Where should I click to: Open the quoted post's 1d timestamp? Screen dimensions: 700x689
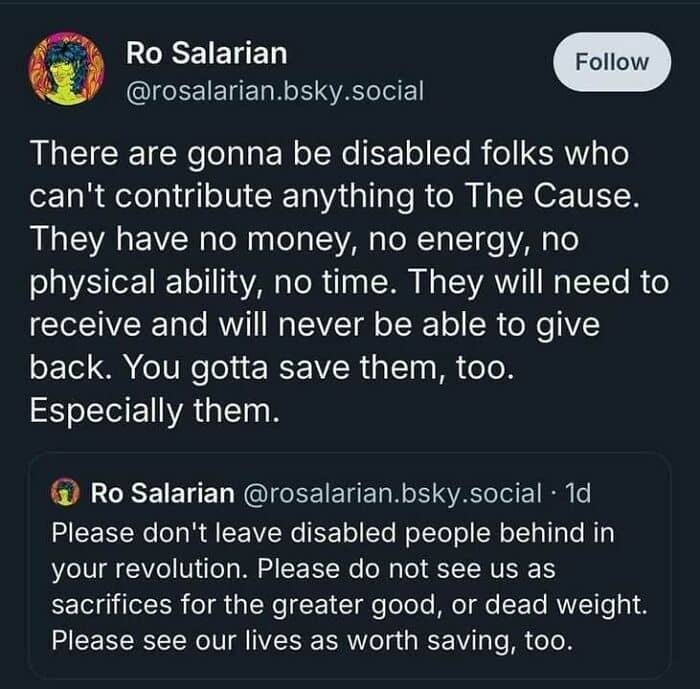pos(578,493)
